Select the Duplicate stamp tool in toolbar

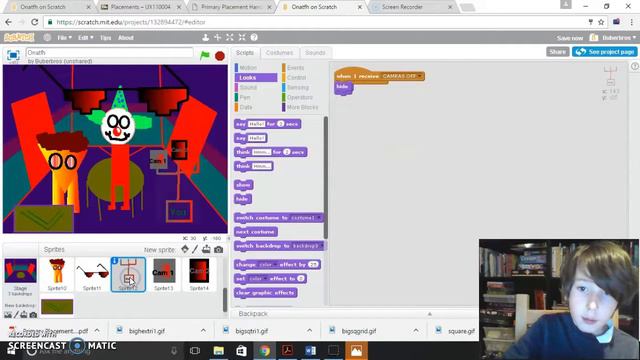click(x=205, y=38)
